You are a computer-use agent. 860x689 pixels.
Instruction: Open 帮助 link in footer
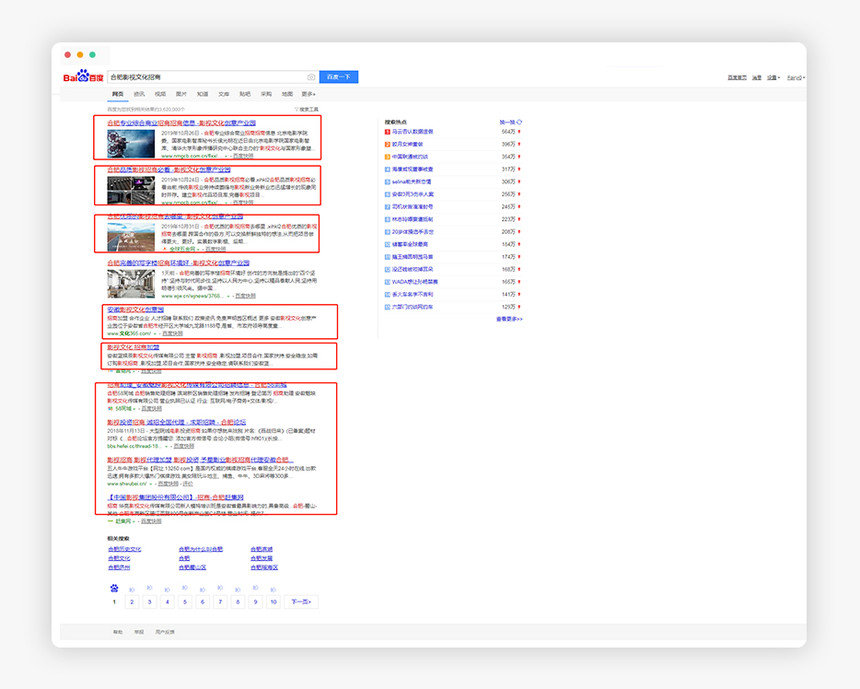(118, 632)
